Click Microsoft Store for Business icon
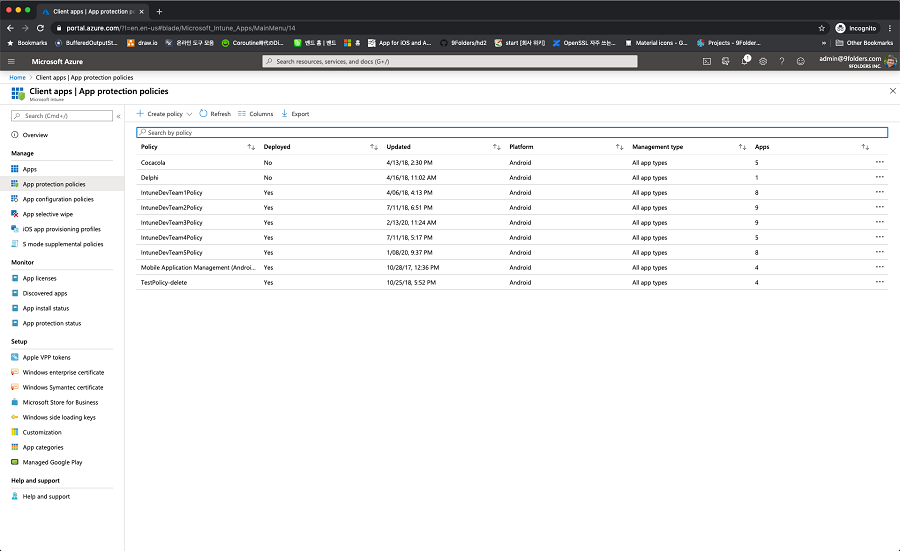 (15, 402)
